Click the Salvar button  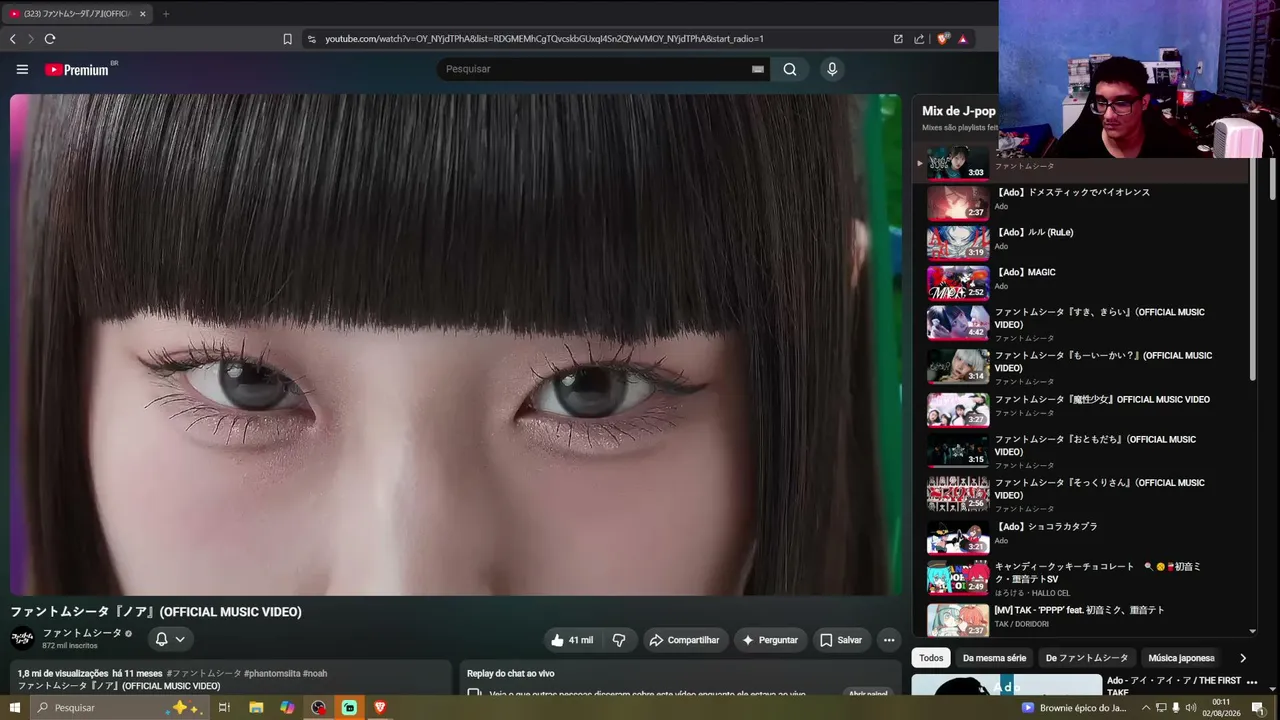(840, 640)
